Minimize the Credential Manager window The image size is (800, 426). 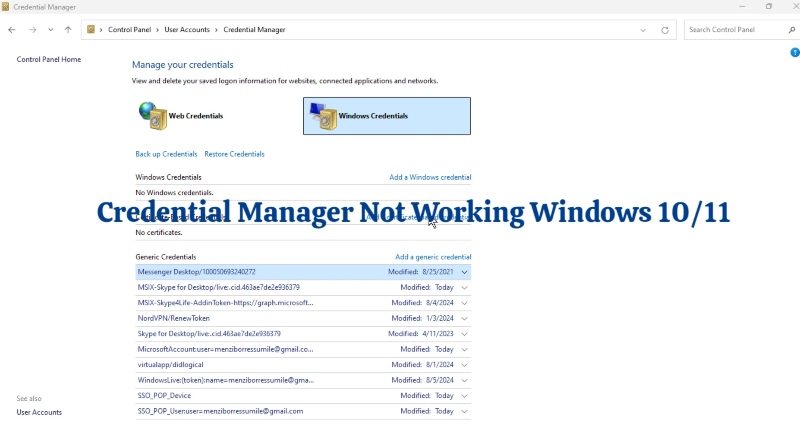tap(742, 6)
